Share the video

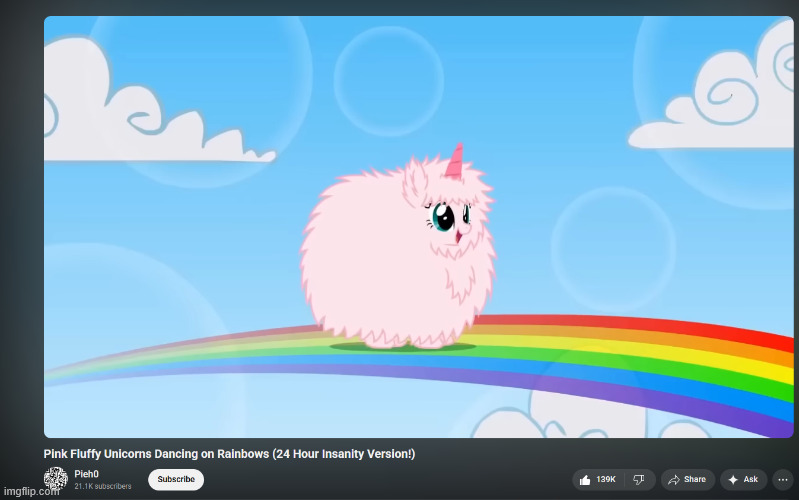point(687,480)
